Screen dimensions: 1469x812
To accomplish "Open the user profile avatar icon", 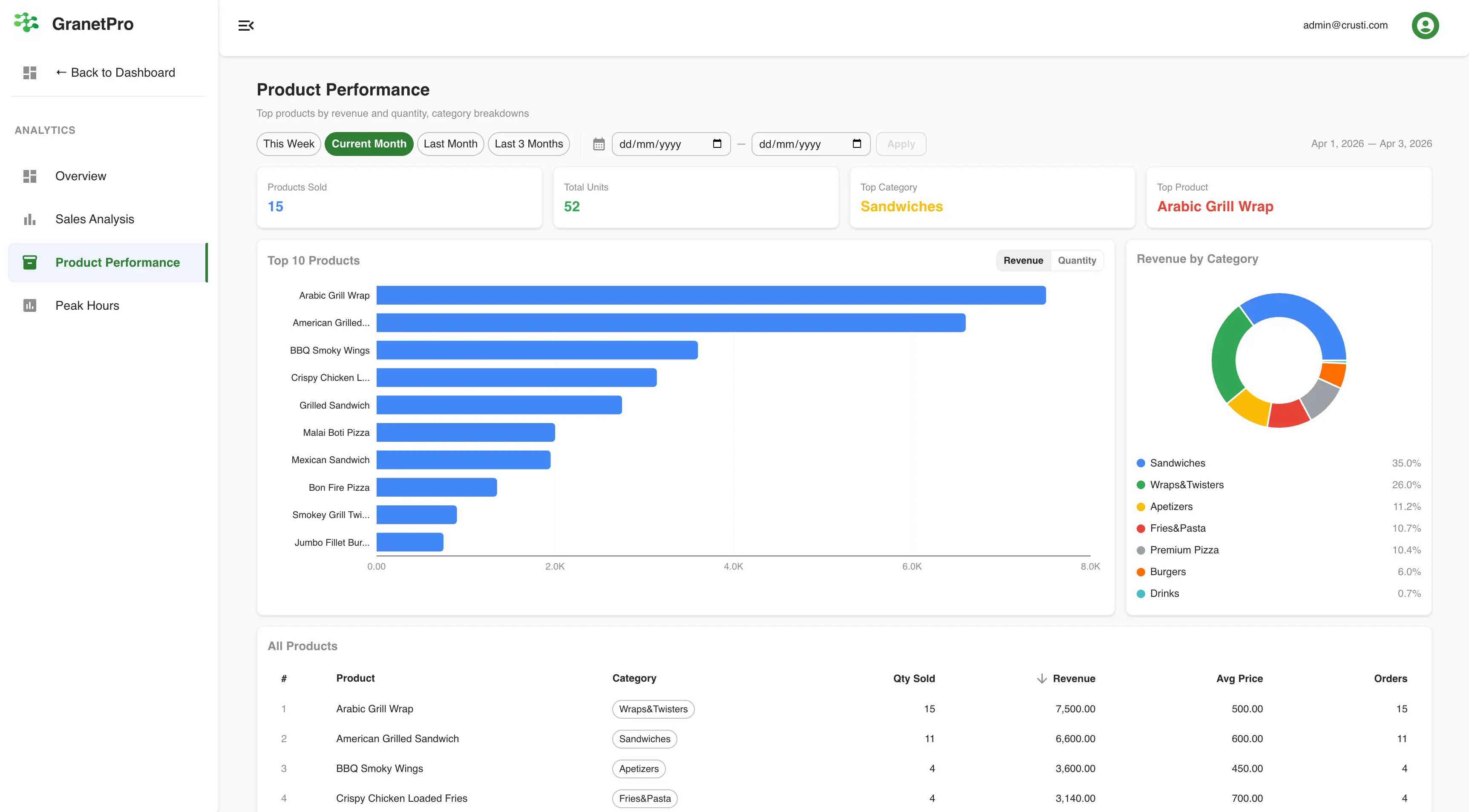I will (1425, 25).
